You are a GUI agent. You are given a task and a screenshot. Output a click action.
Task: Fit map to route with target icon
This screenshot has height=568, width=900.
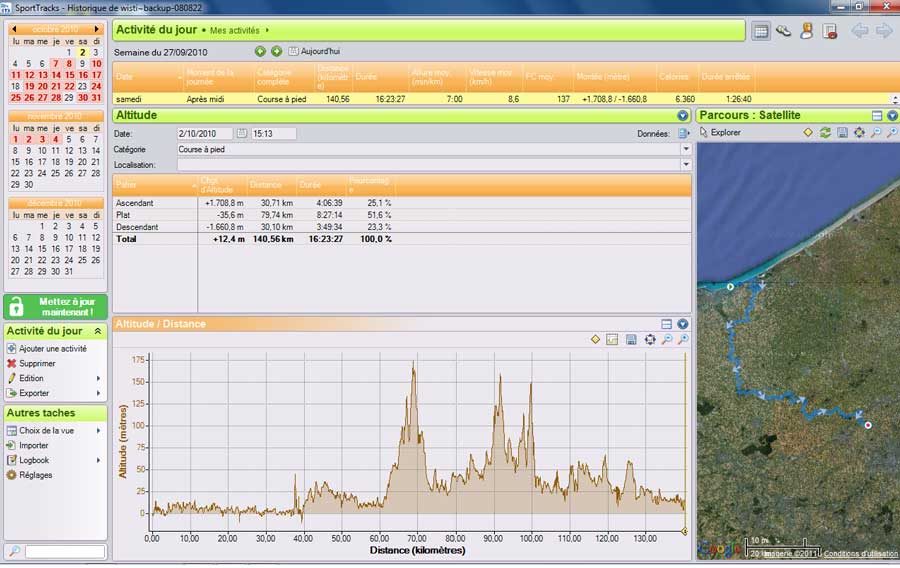pyautogui.click(x=859, y=133)
